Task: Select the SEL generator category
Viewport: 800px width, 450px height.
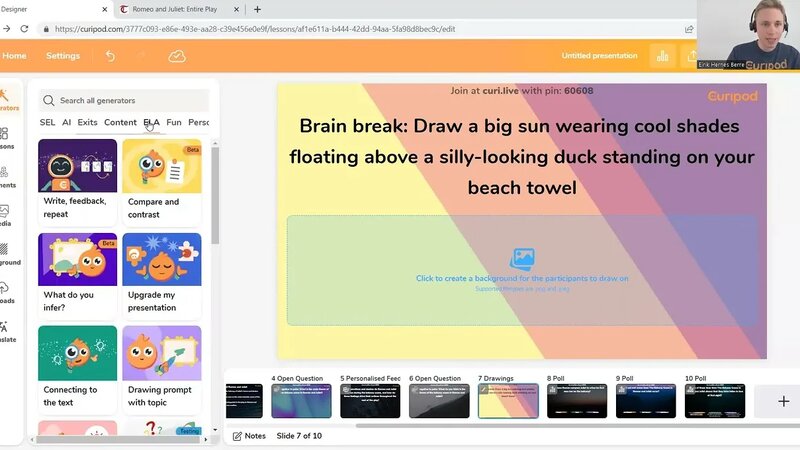Action: coord(47,122)
